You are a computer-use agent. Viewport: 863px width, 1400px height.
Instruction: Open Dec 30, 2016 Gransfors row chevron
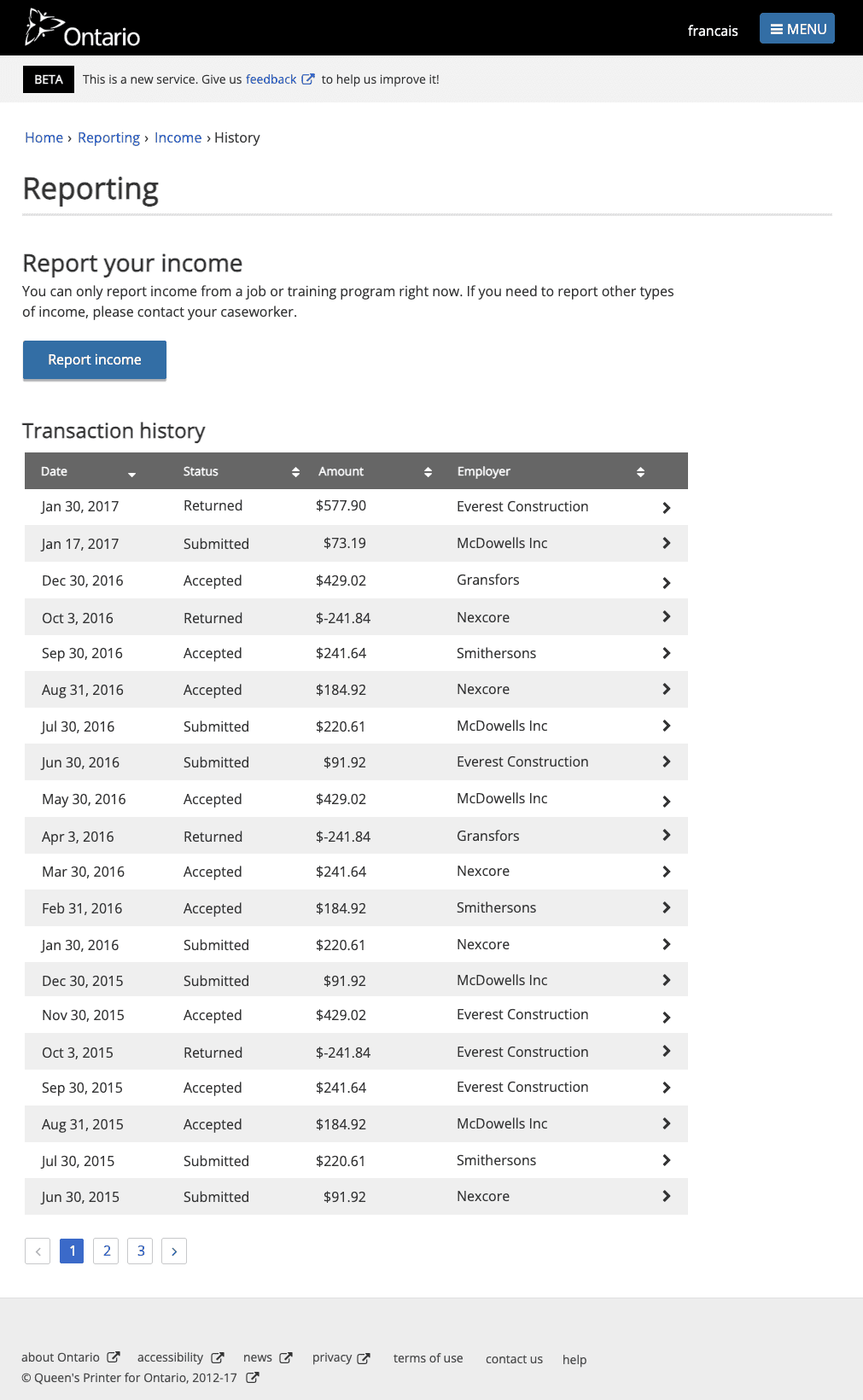coord(667,583)
